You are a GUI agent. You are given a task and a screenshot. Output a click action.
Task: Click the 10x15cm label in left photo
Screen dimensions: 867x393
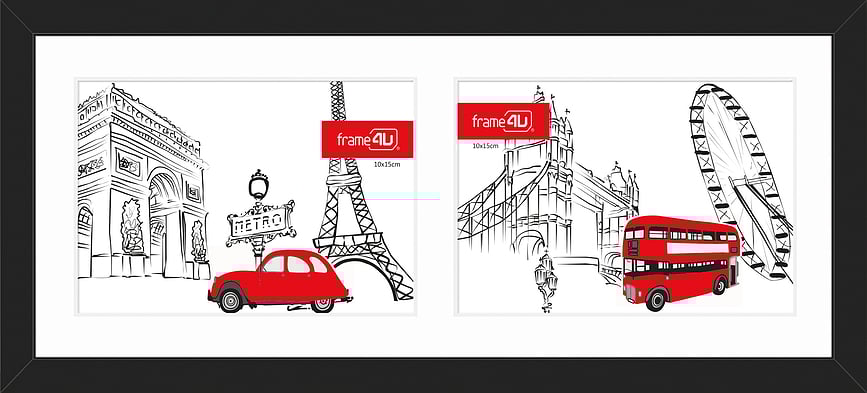click(x=387, y=165)
